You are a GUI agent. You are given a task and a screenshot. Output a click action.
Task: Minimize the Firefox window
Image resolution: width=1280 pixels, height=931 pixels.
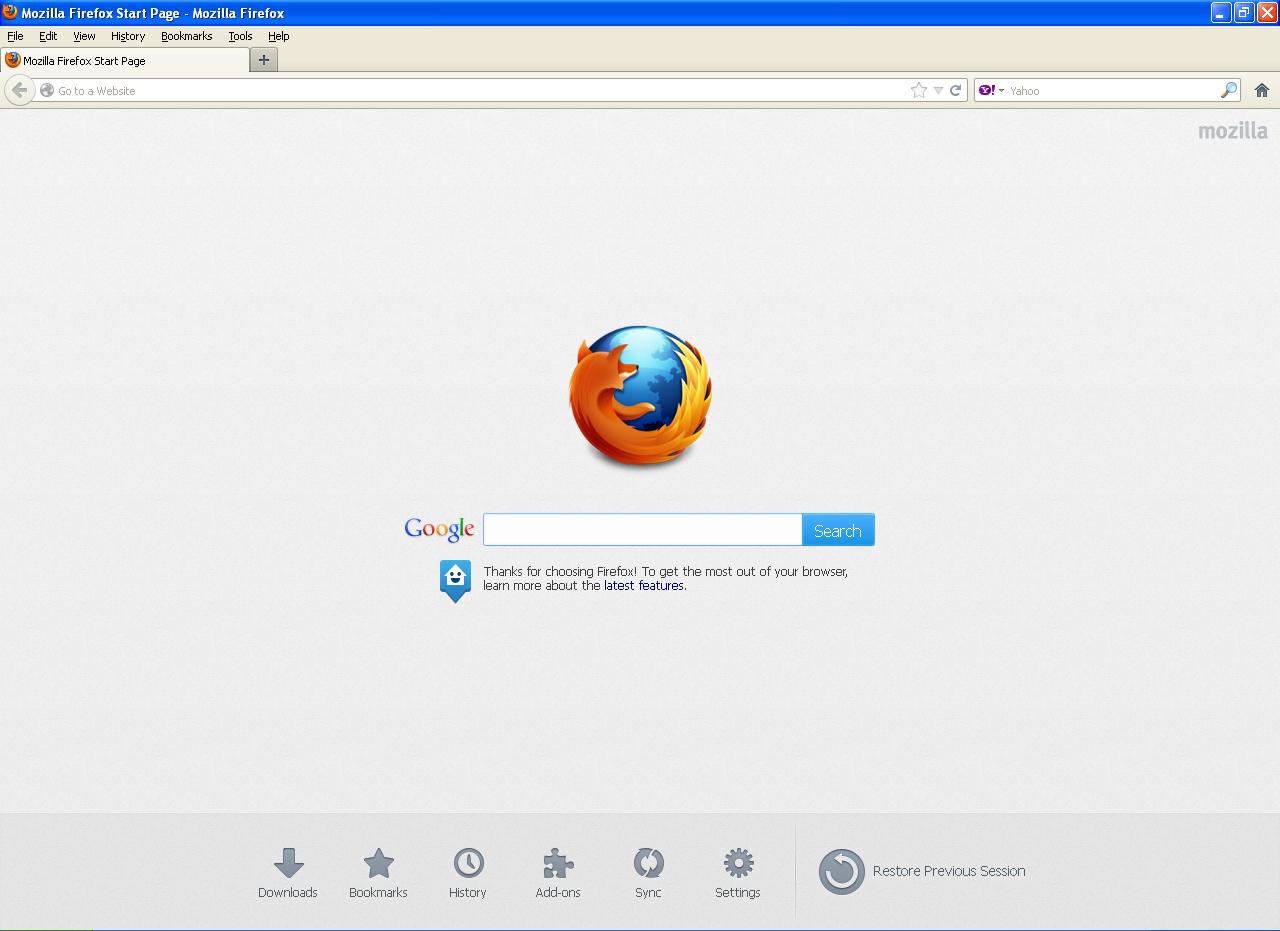tap(1221, 12)
